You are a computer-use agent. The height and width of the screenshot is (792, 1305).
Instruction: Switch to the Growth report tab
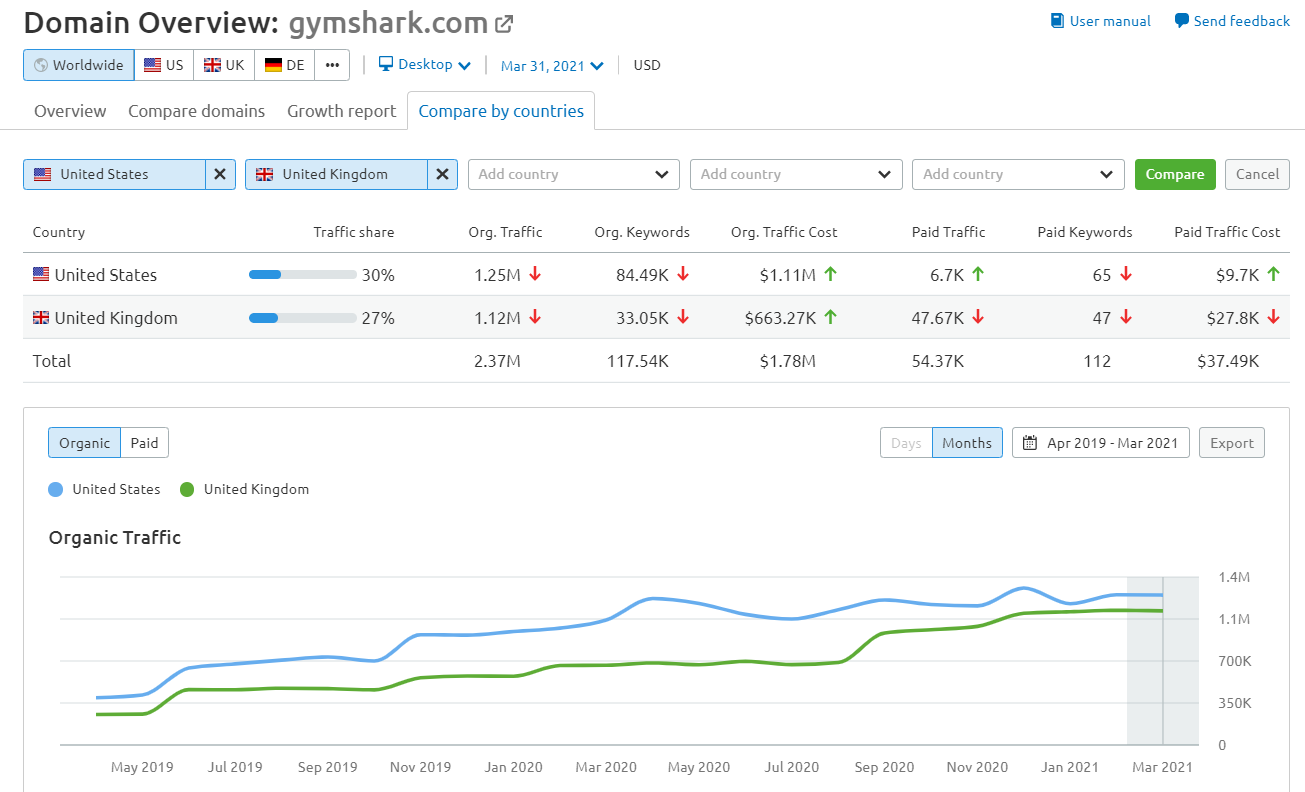coord(342,111)
